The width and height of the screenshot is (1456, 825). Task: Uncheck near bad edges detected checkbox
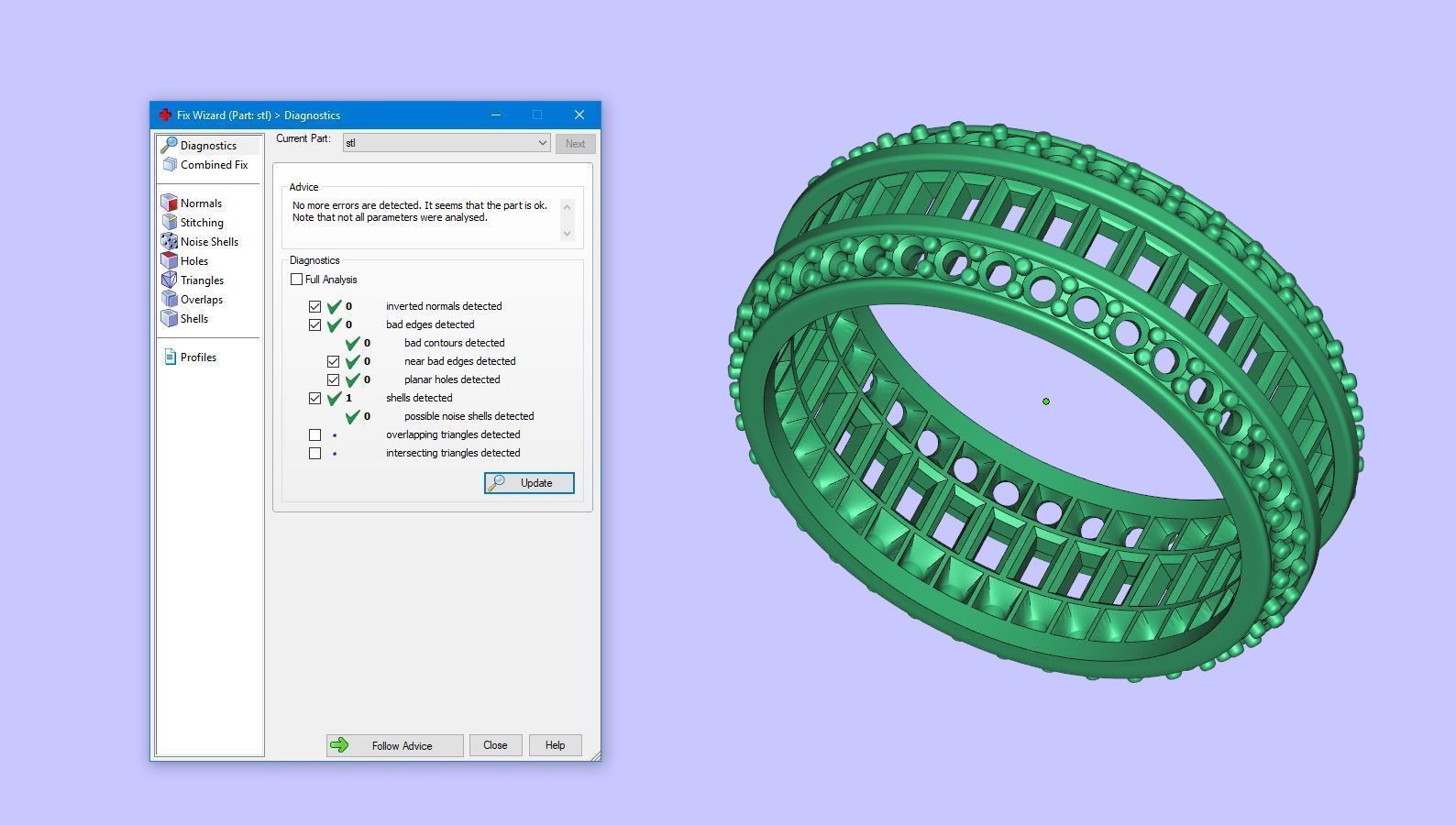(x=333, y=361)
